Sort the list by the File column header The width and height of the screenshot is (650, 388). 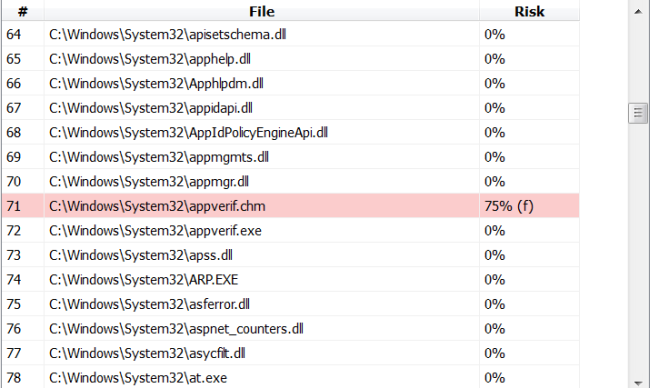(262, 11)
